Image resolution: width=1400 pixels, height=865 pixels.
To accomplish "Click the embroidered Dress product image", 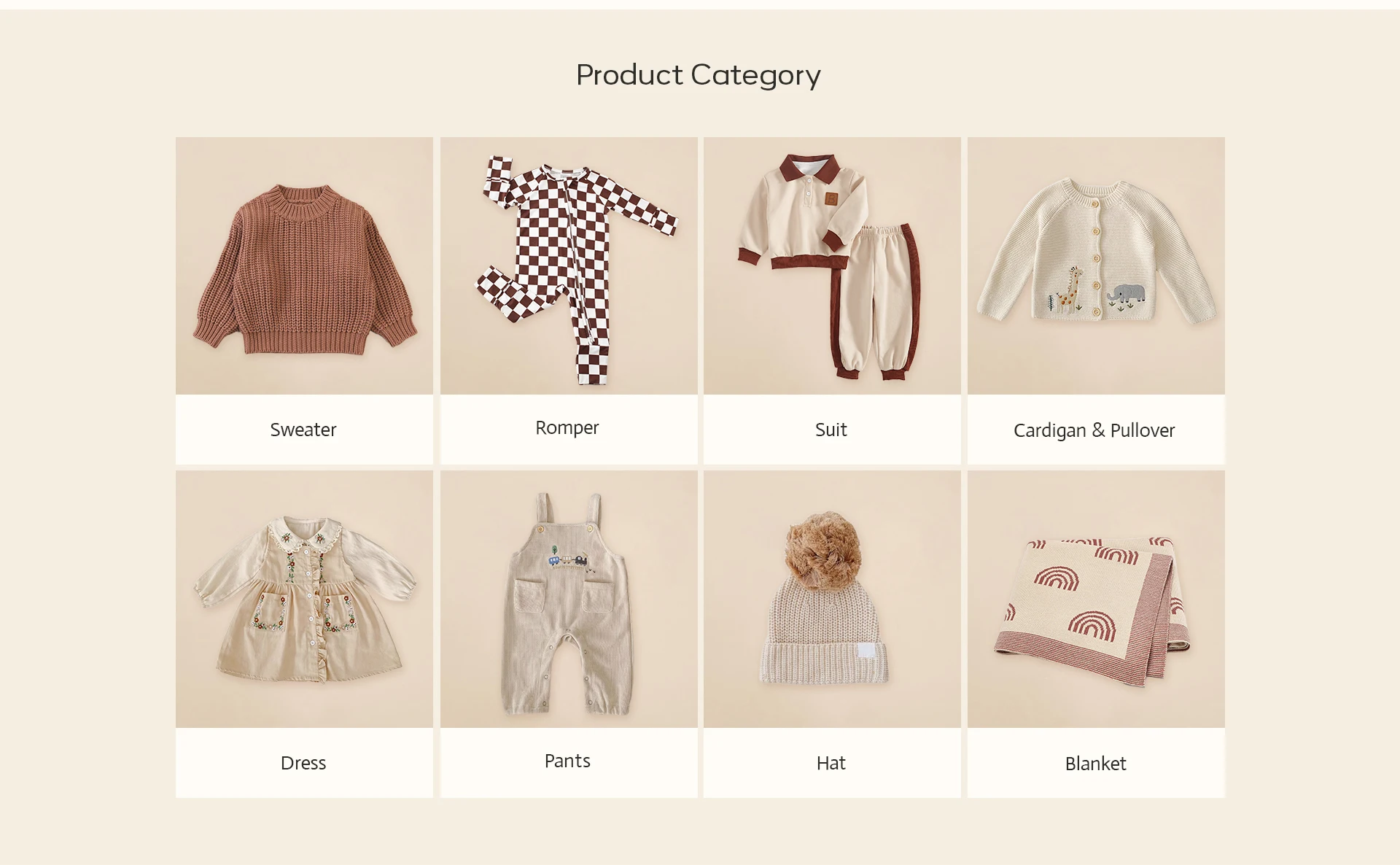I will coord(304,600).
